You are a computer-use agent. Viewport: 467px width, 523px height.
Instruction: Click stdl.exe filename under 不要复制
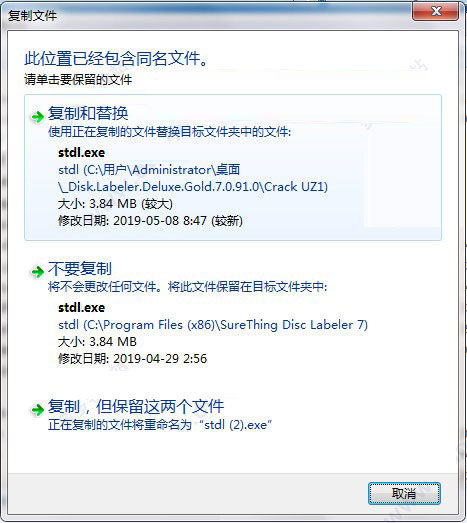tap(81, 308)
